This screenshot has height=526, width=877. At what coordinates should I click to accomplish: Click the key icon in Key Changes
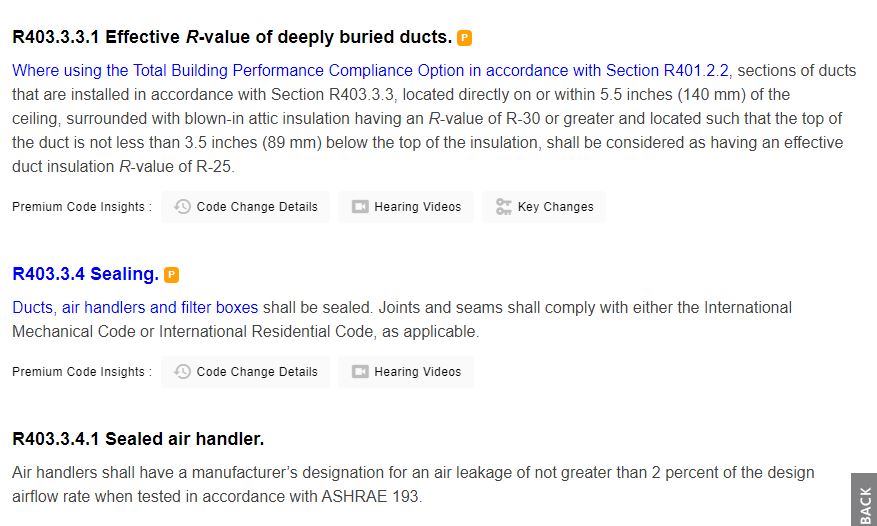pyautogui.click(x=504, y=207)
